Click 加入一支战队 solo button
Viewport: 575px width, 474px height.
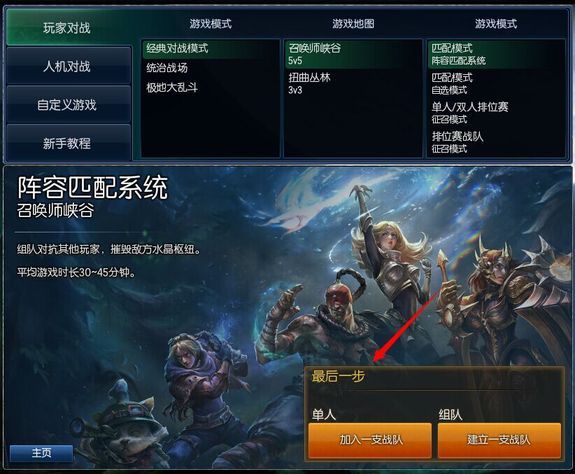pyautogui.click(x=370, y=440)
